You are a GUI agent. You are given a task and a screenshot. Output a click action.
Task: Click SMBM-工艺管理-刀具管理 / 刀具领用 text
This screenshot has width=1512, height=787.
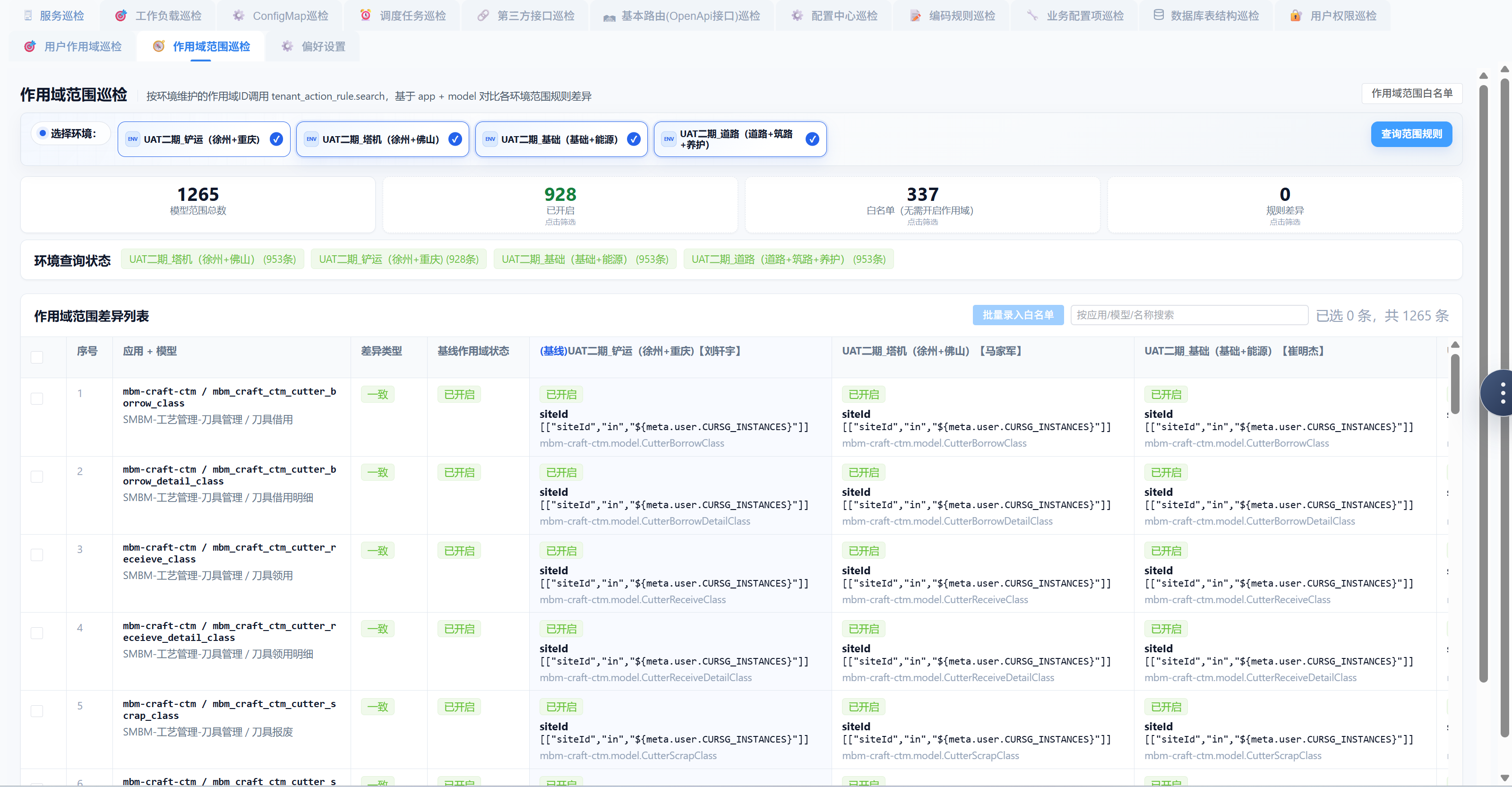click(208, 576)
